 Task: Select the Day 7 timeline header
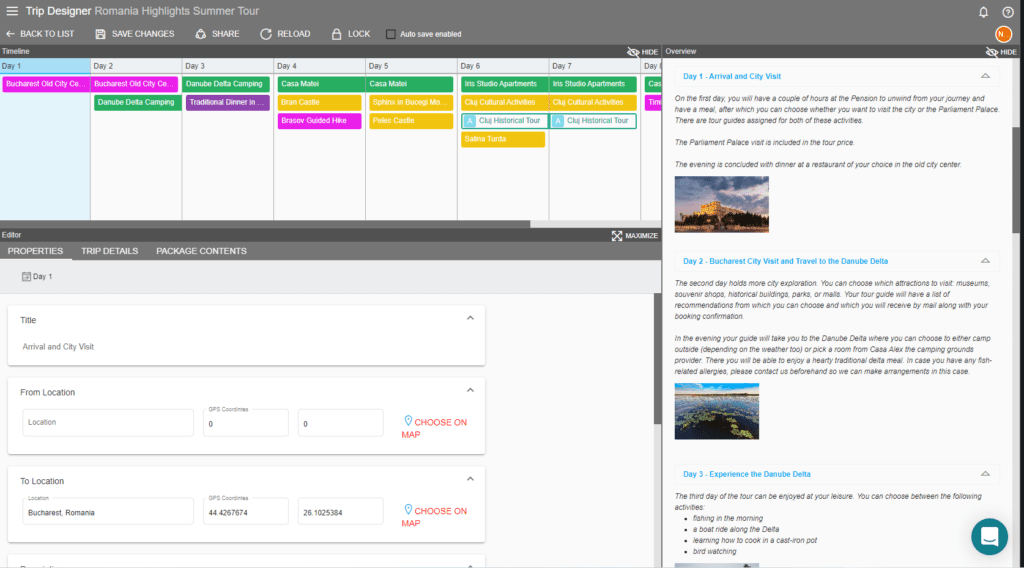pyautogui.click(x=595, y=66)
